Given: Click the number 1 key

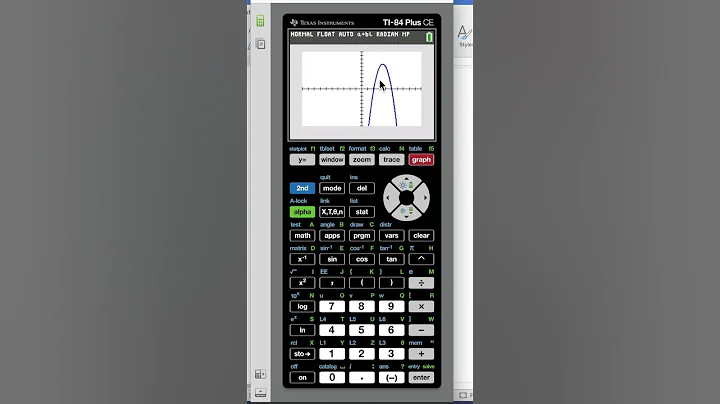Looking at the screenshot, I should coord(332,354).
